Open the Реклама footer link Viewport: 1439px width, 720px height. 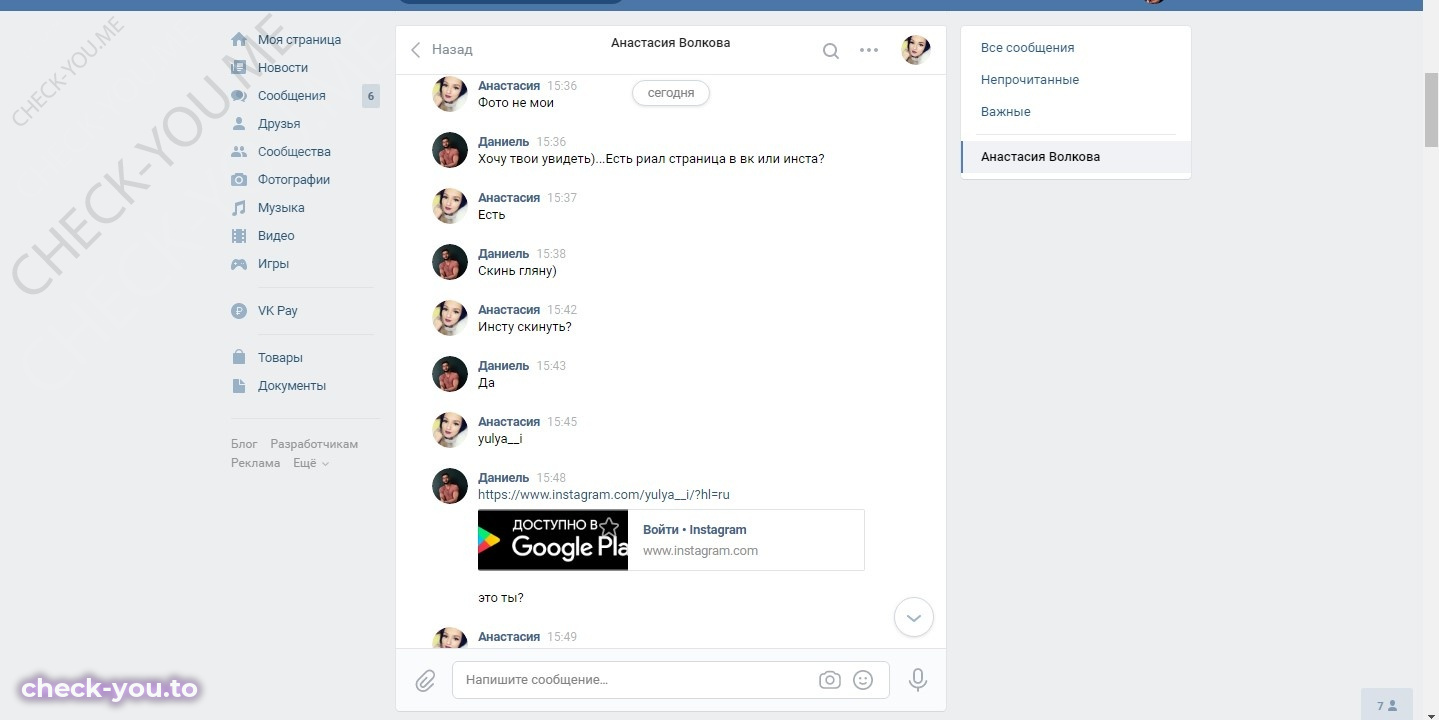click(255, 463)
